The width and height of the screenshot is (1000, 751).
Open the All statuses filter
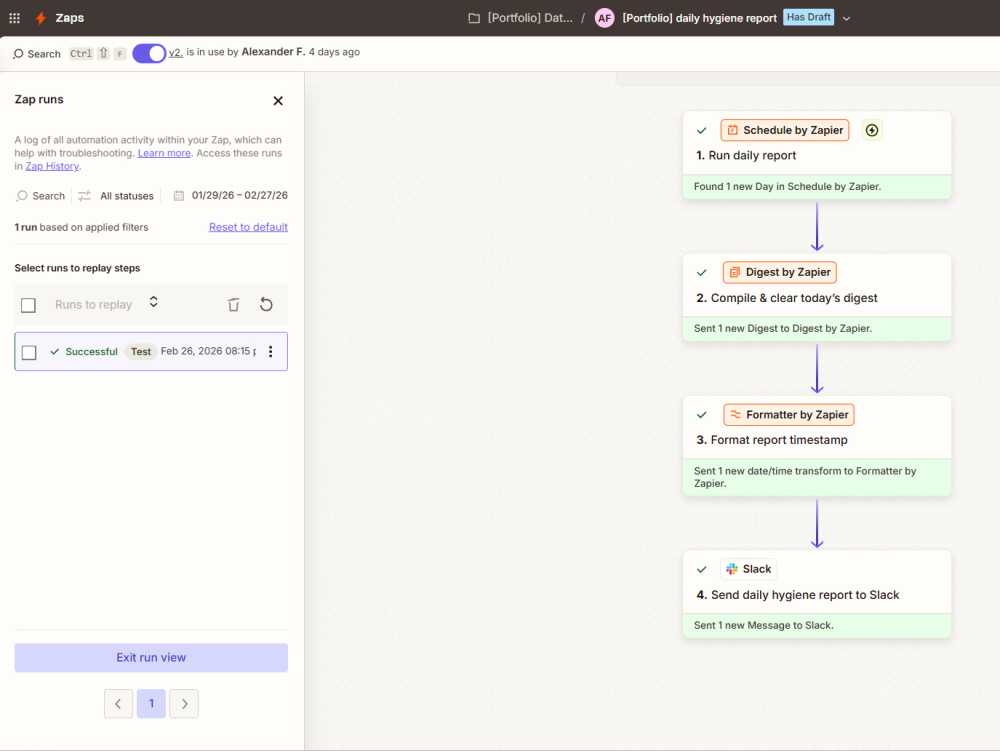coord(127,196)
